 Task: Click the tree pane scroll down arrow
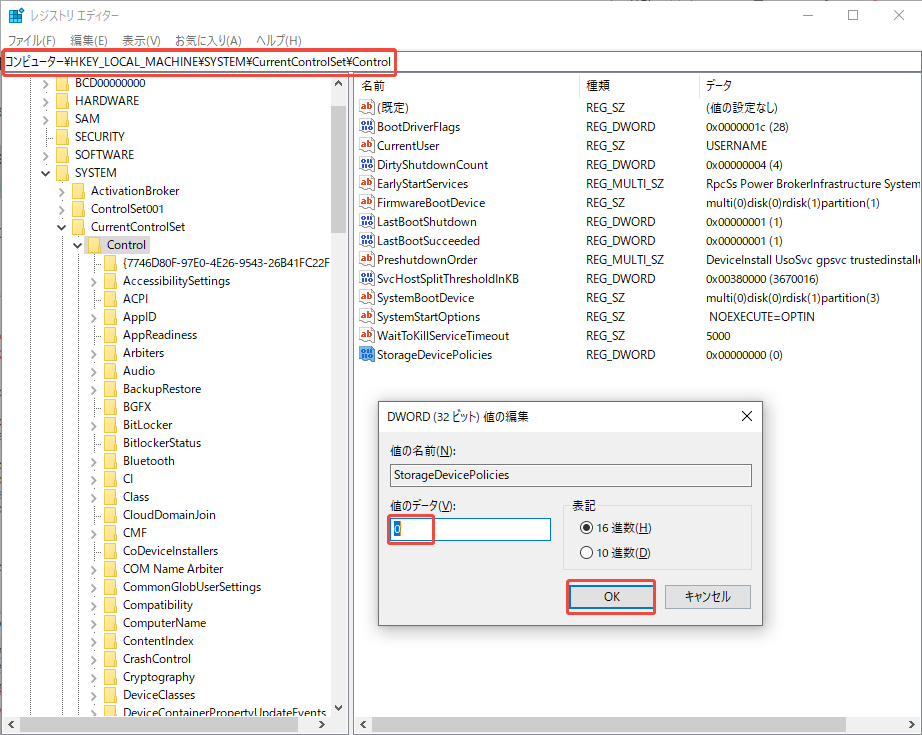point(338,707)
